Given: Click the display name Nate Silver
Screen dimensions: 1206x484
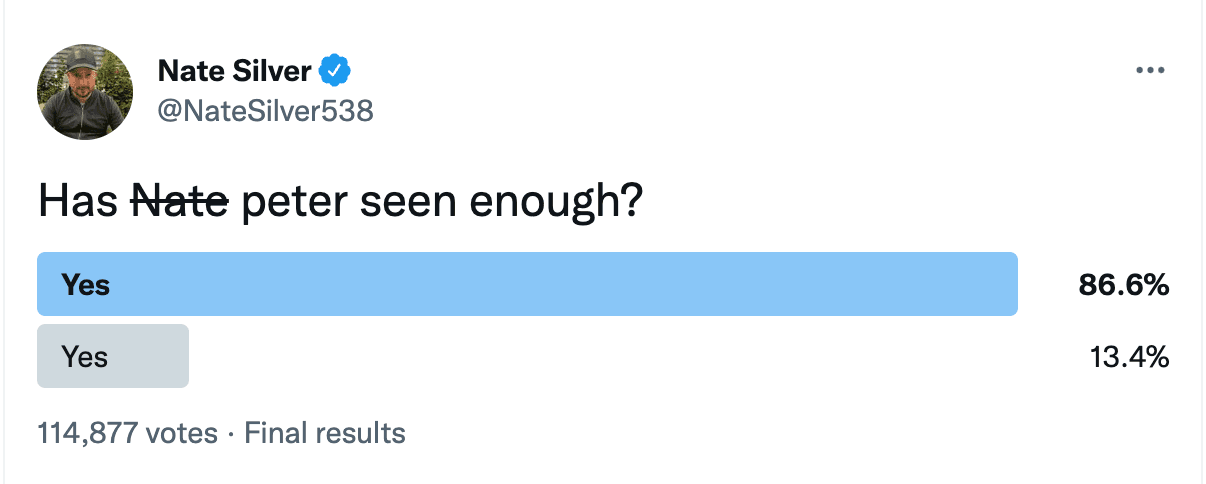Looking at the screenshot, I should click(235, 71).
